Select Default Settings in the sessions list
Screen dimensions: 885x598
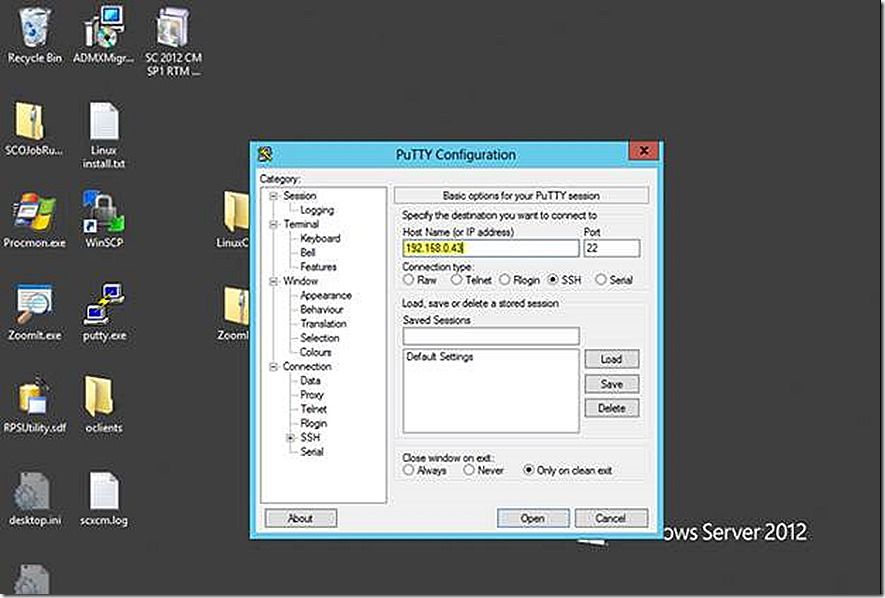coord(440,357)
